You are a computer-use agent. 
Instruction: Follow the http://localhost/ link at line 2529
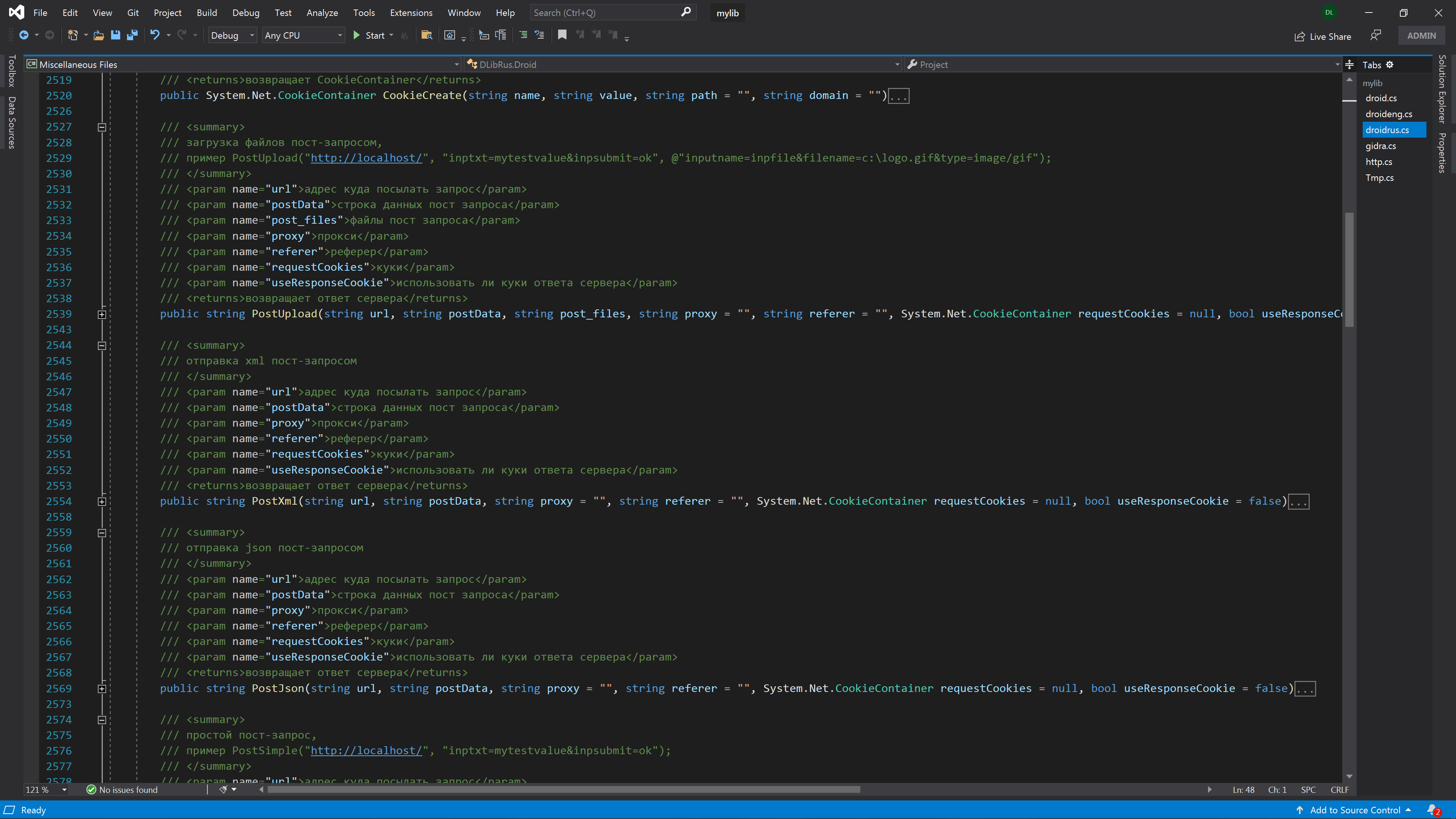point(366,158)
